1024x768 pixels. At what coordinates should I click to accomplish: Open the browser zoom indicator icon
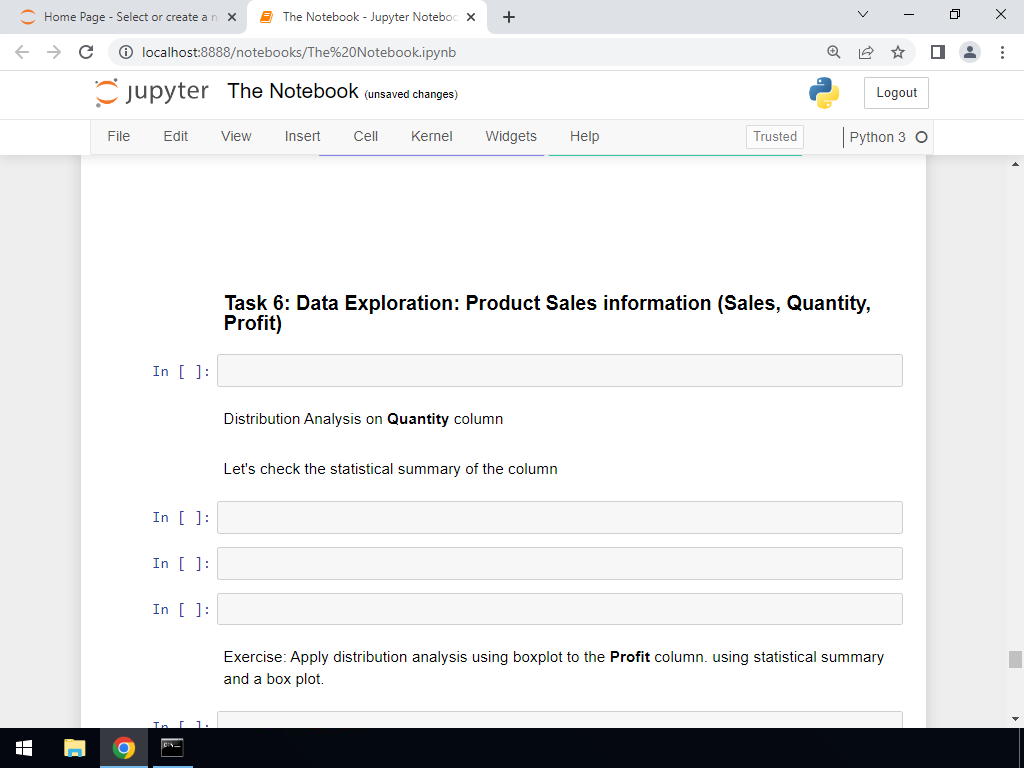point(834,52)
